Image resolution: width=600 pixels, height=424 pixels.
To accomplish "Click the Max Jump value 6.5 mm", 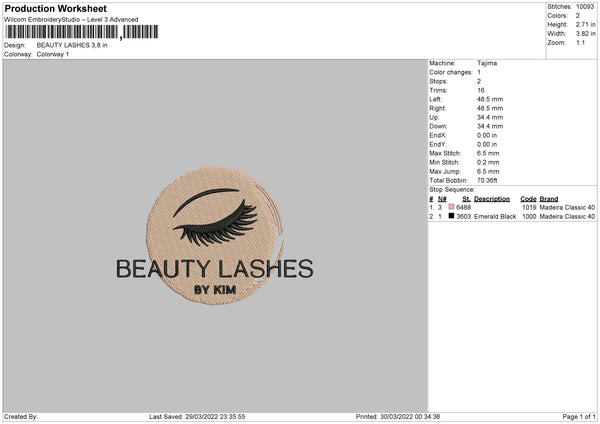I will click(x=488, y=171).
